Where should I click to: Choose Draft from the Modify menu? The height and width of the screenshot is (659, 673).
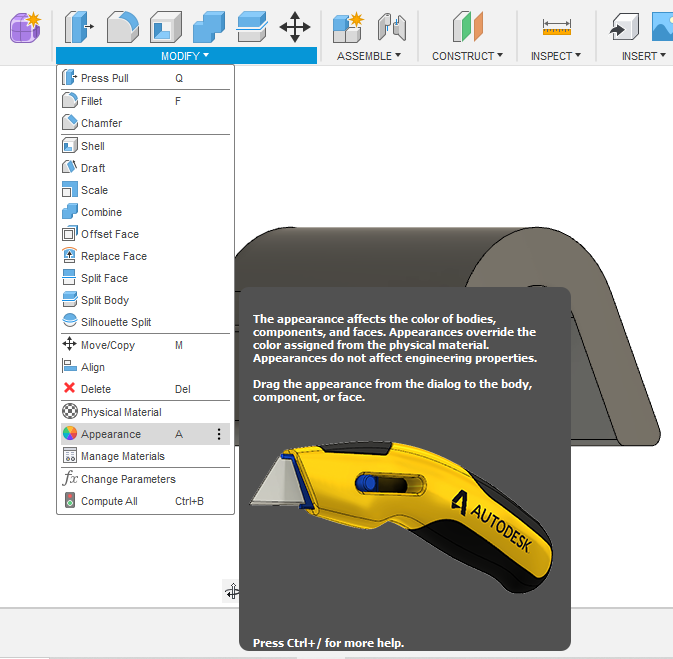tap(146, 168)
